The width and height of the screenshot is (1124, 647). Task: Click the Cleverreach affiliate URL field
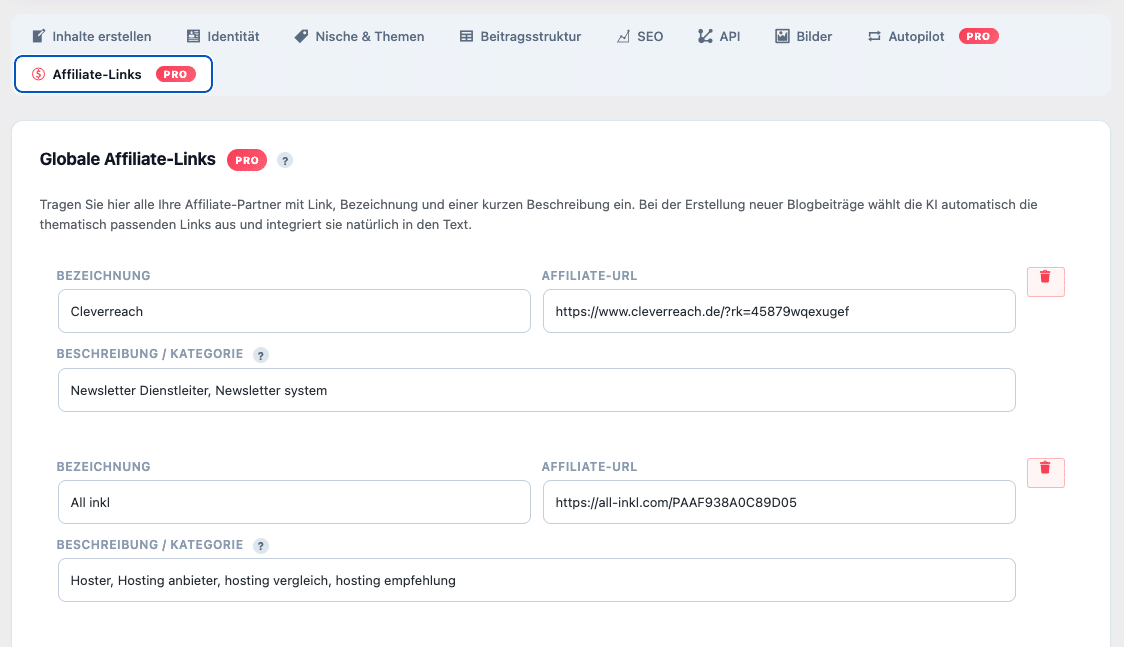[778, 311]
